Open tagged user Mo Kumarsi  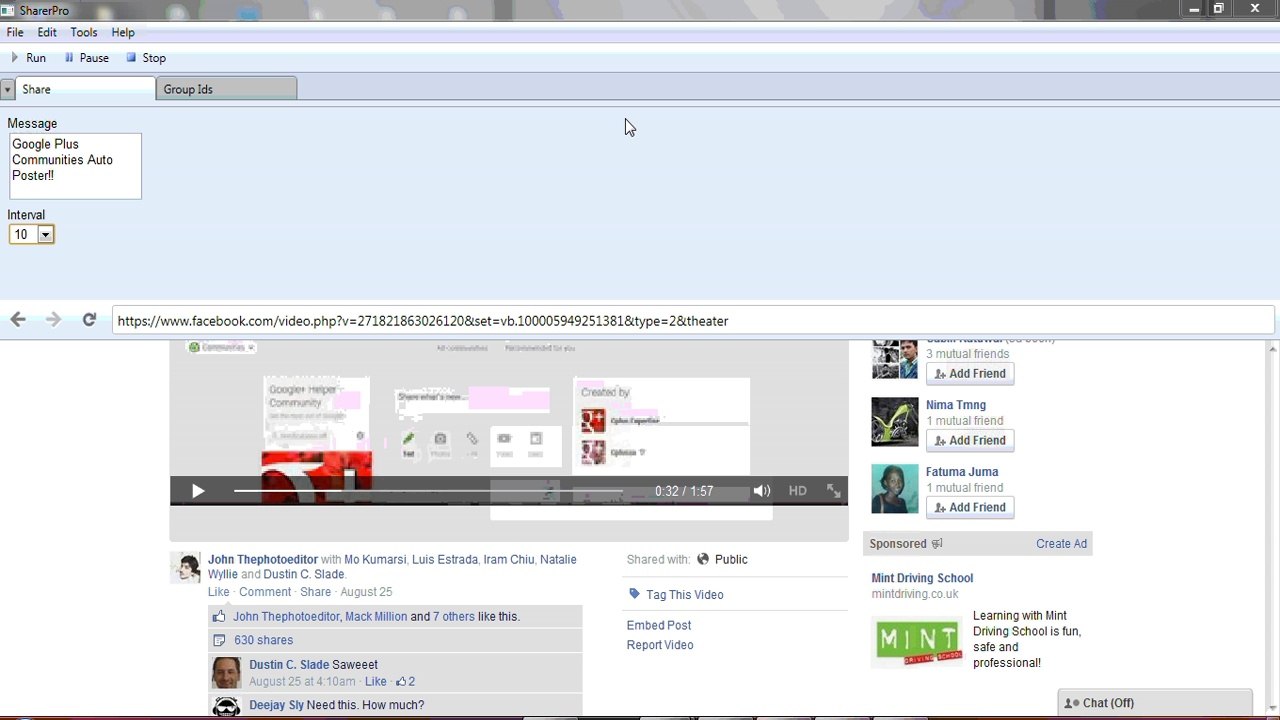pyautogui.click(x=375, y=560)
